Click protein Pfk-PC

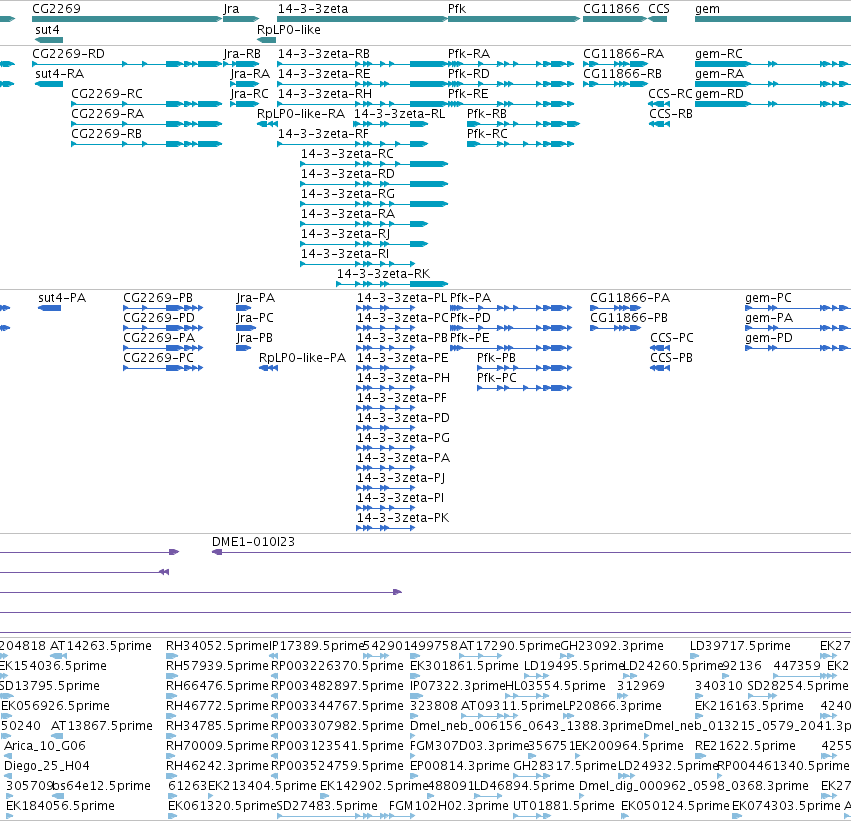click(524, 388)
